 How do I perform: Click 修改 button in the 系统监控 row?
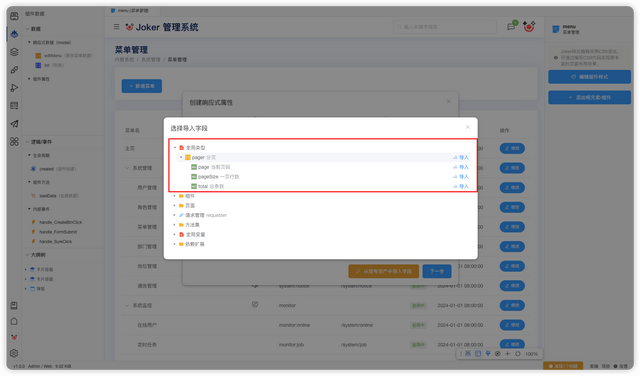click(x=512, y=305)
